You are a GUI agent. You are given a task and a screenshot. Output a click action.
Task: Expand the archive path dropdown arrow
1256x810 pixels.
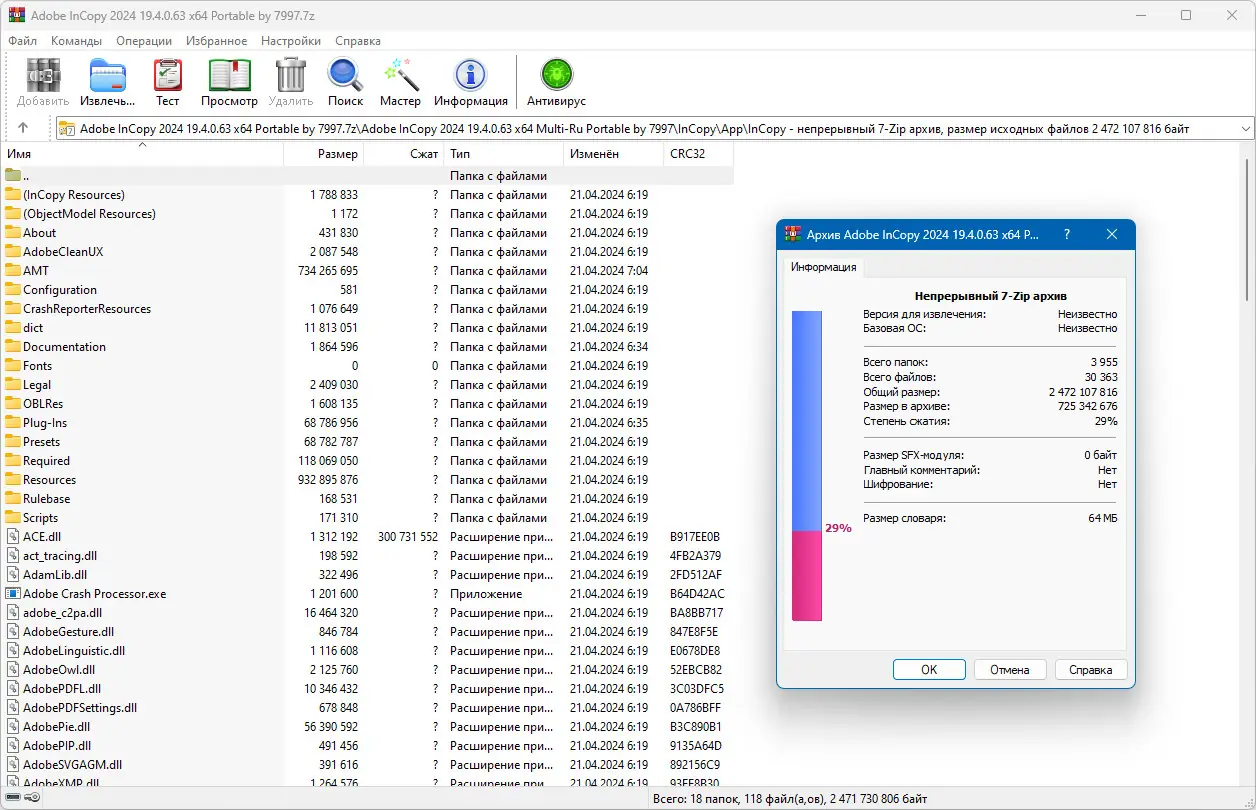1245,128
